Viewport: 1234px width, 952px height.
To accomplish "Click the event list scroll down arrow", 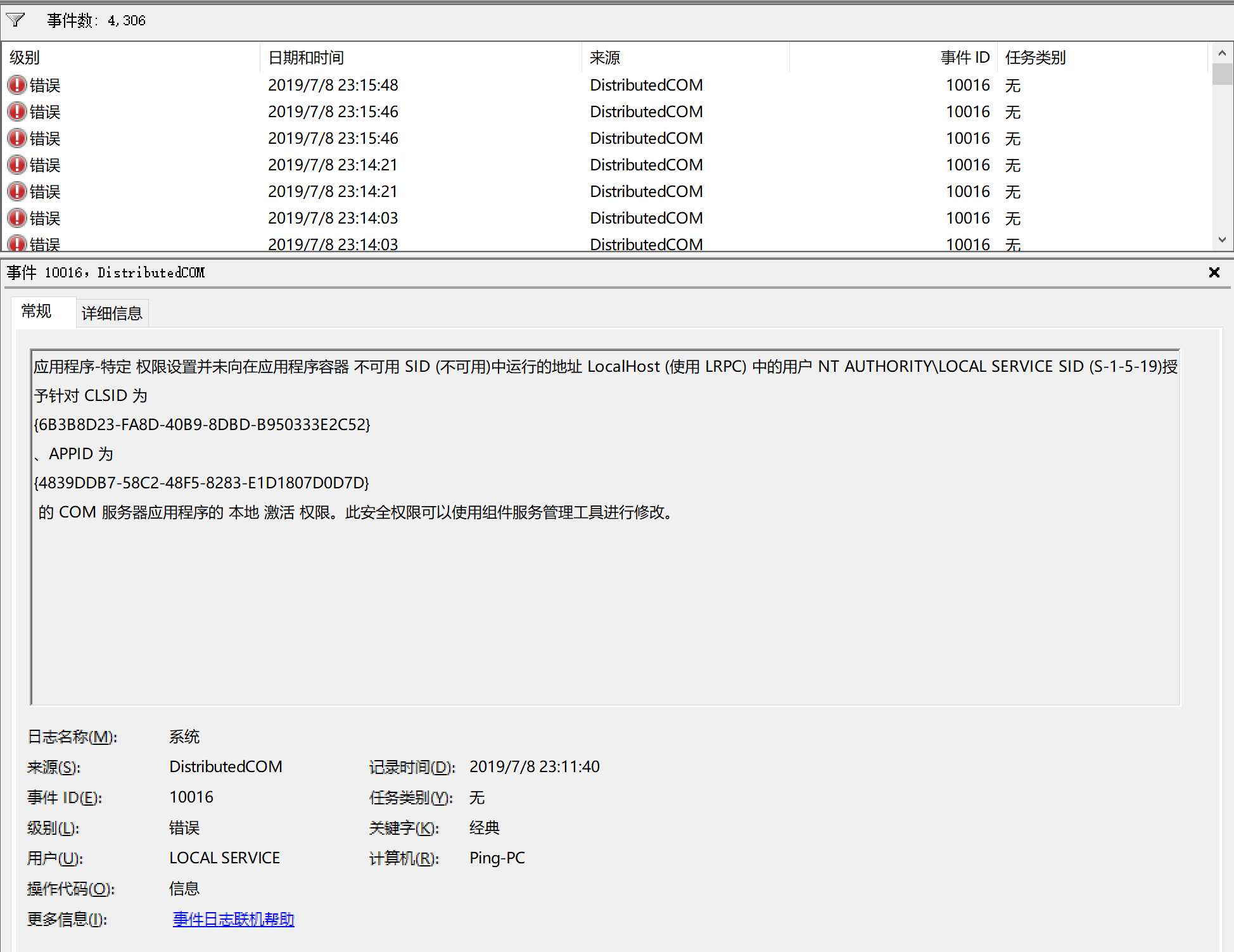I will click(1222, 240).
